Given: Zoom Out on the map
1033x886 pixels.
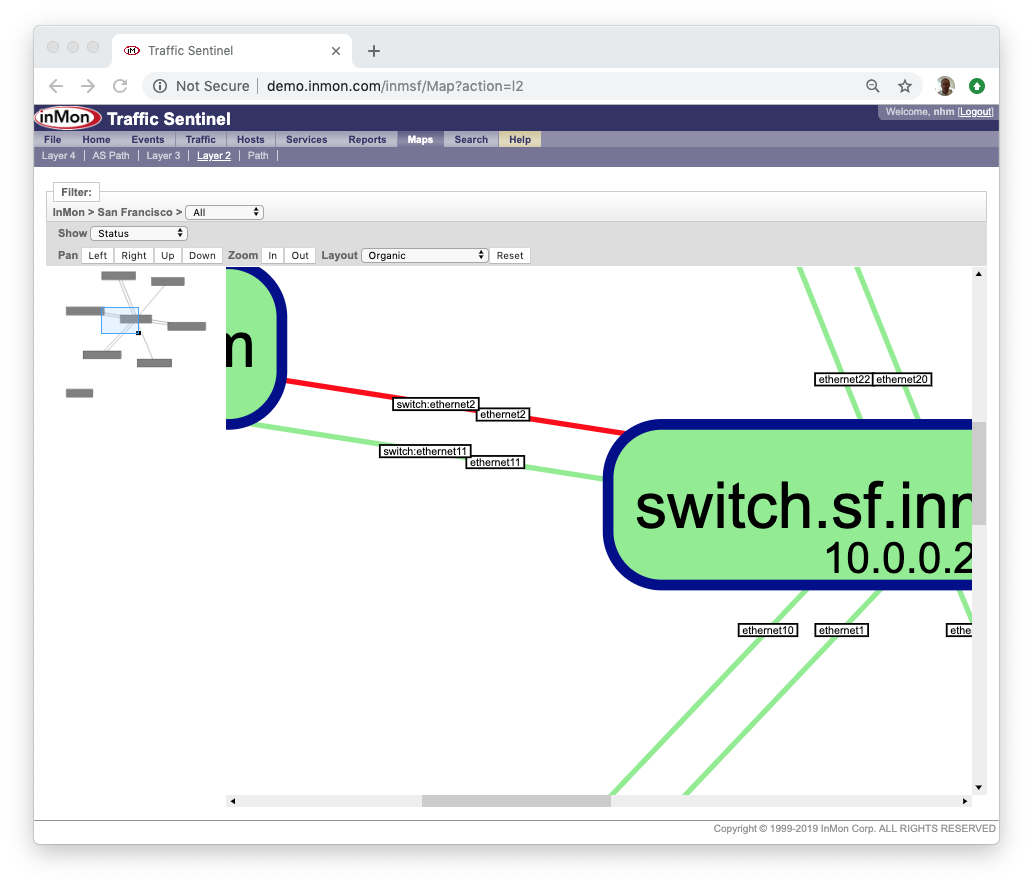Looking at the screenshot, I should pos(300,256).
